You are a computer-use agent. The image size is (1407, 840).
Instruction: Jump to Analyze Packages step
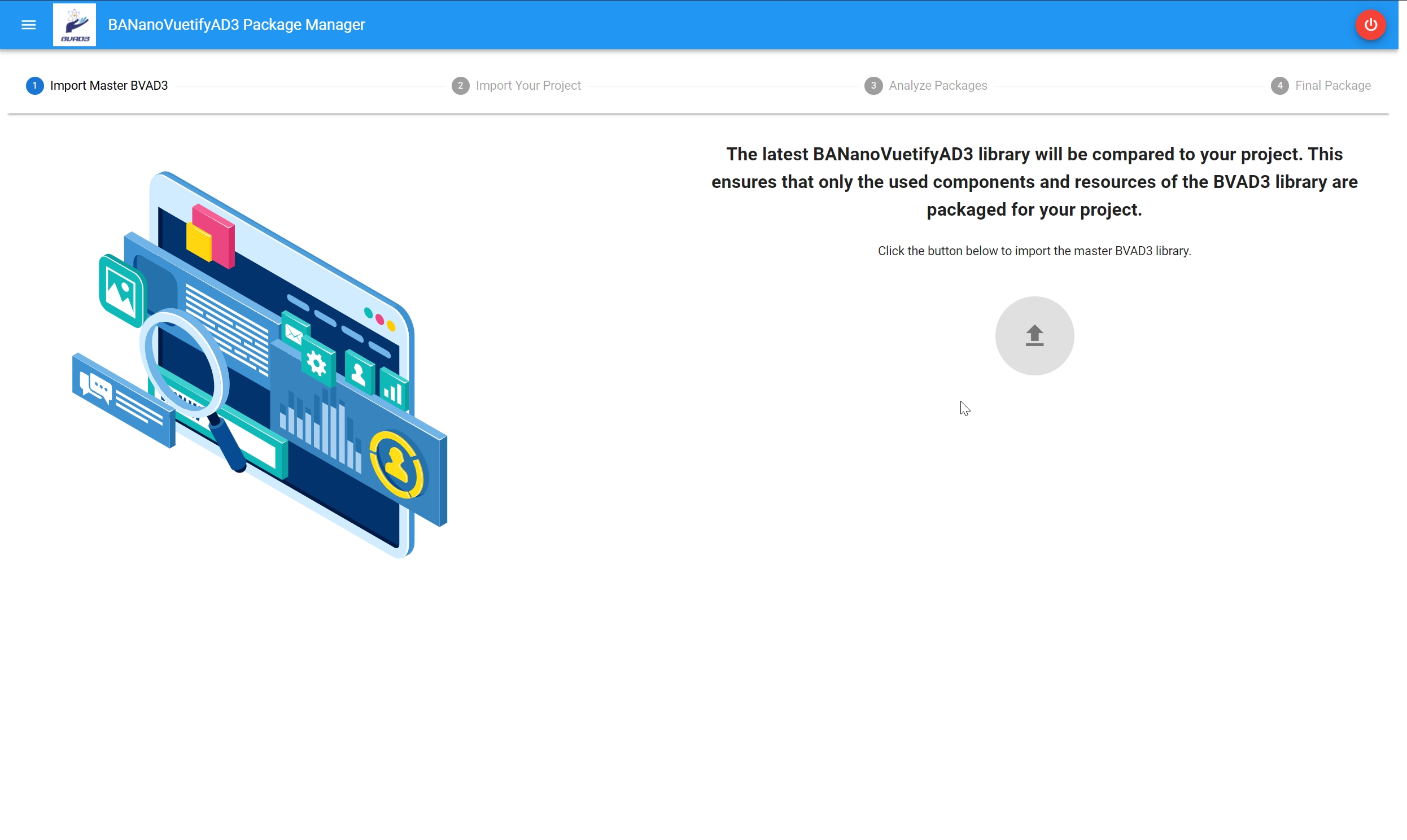click(937, 85)
